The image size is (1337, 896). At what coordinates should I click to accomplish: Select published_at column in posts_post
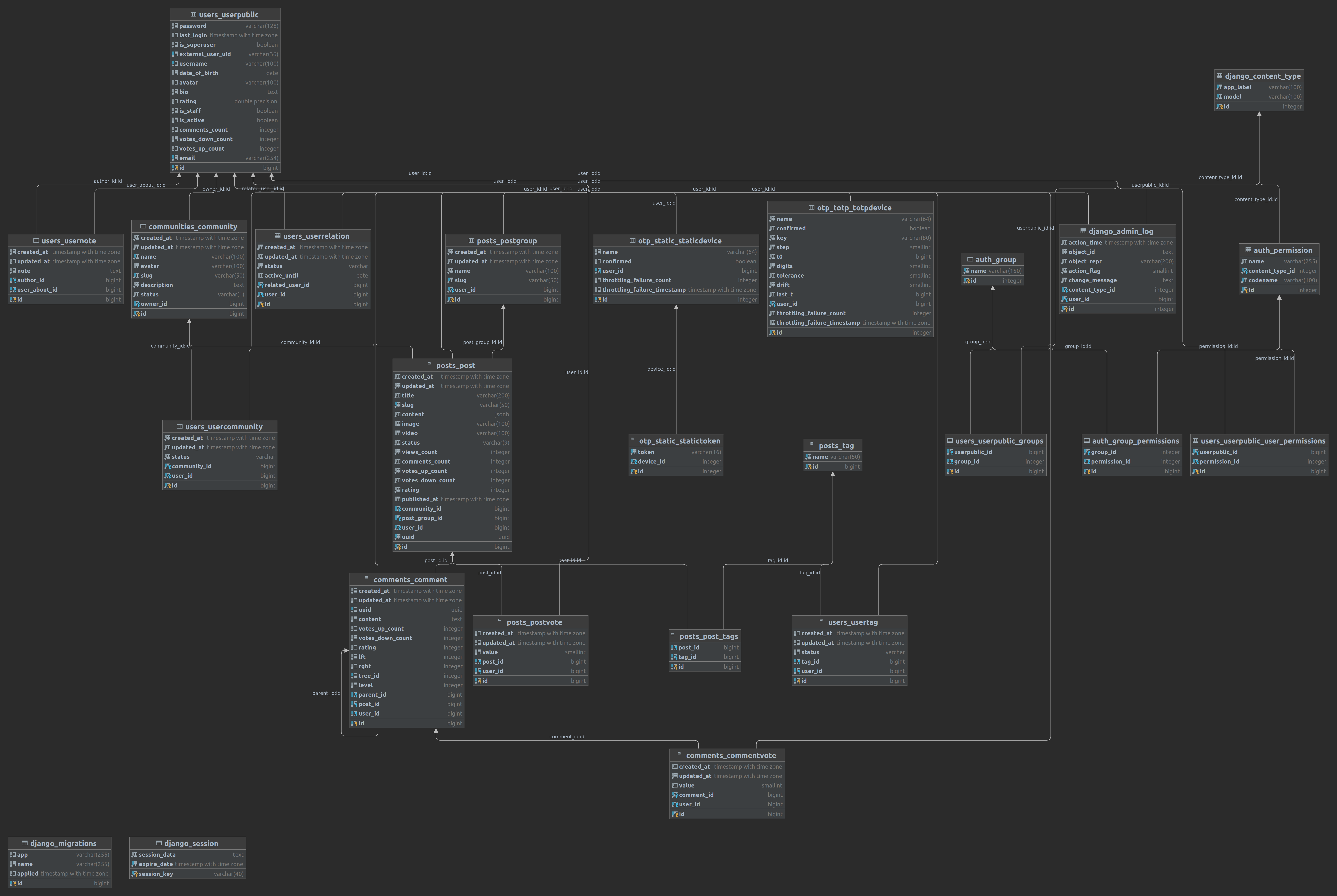452,500
